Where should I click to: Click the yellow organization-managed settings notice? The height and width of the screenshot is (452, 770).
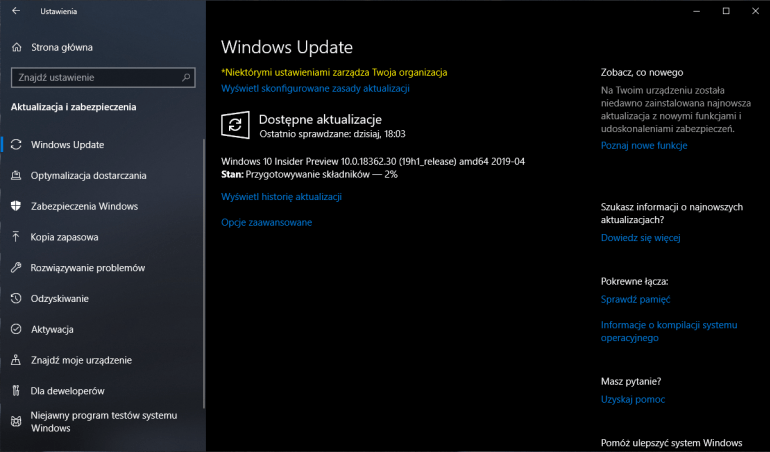click(334, 72)
